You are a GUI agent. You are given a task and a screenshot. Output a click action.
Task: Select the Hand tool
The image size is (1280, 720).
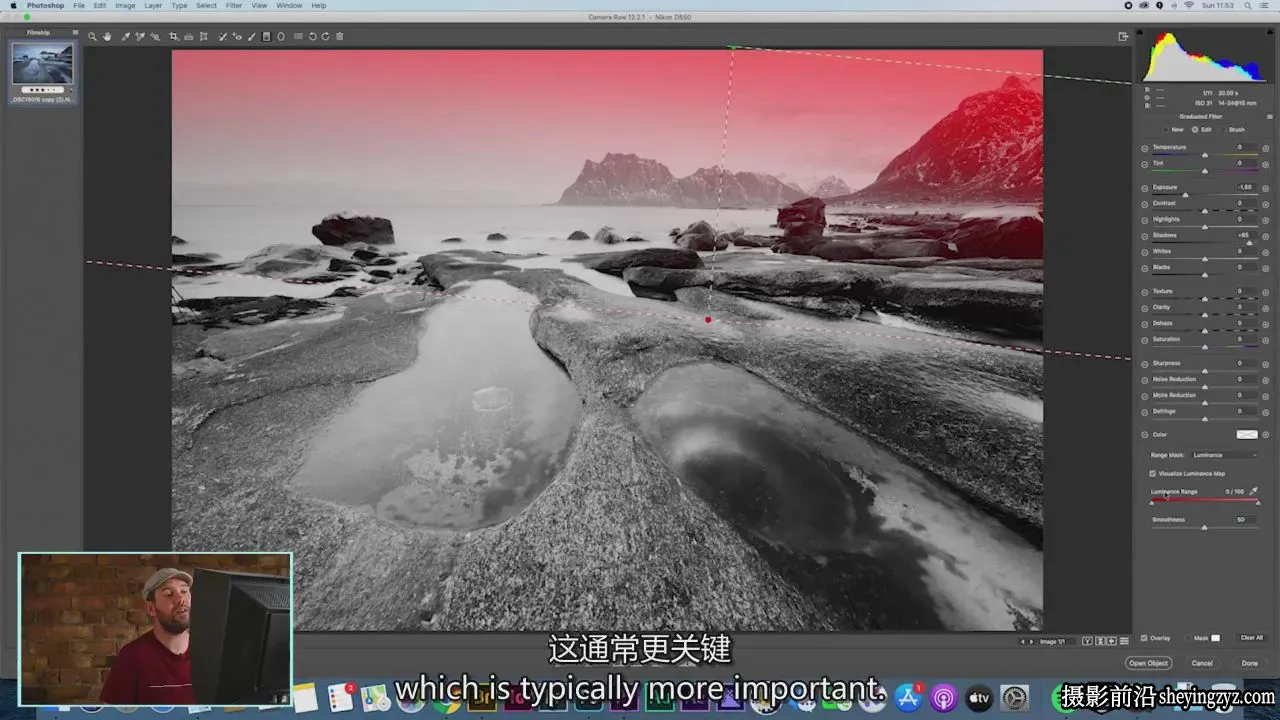pos(107,36)
